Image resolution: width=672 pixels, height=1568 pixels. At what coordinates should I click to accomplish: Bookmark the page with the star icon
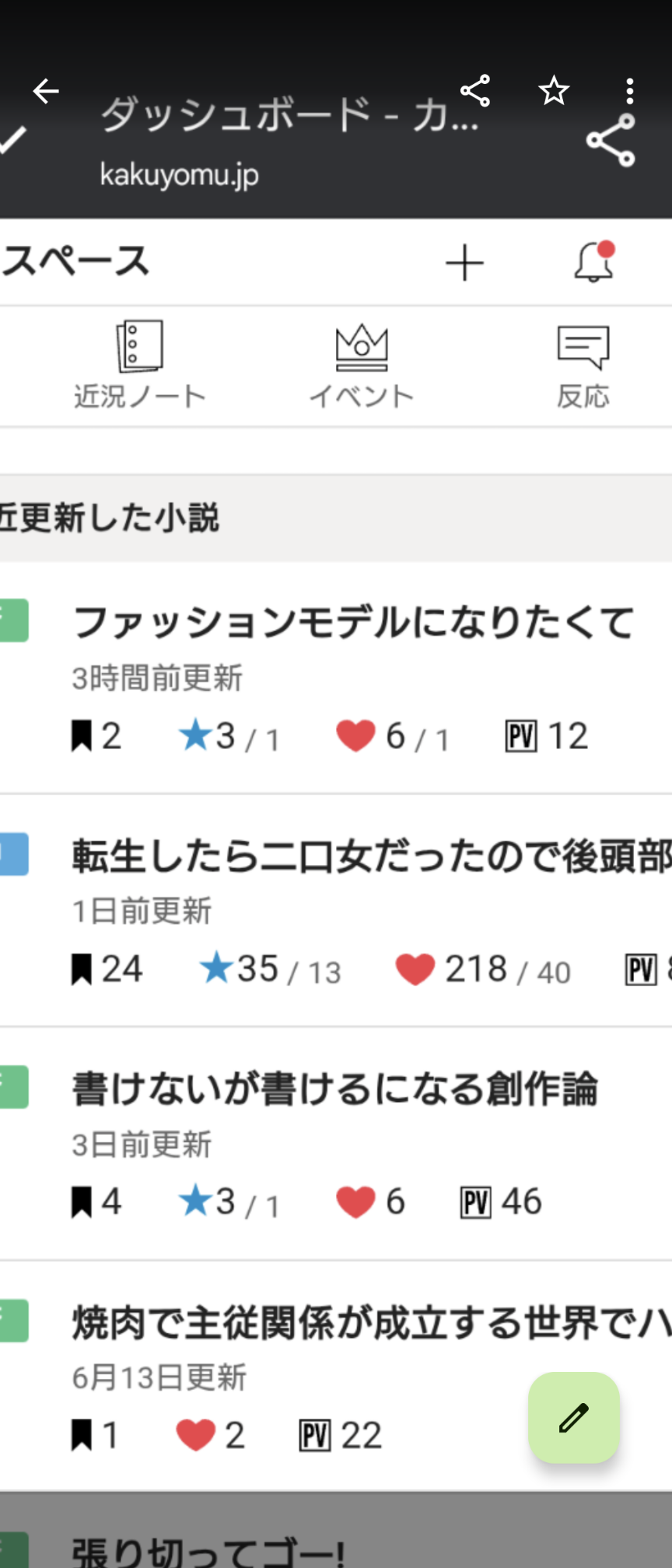point(554,91)
